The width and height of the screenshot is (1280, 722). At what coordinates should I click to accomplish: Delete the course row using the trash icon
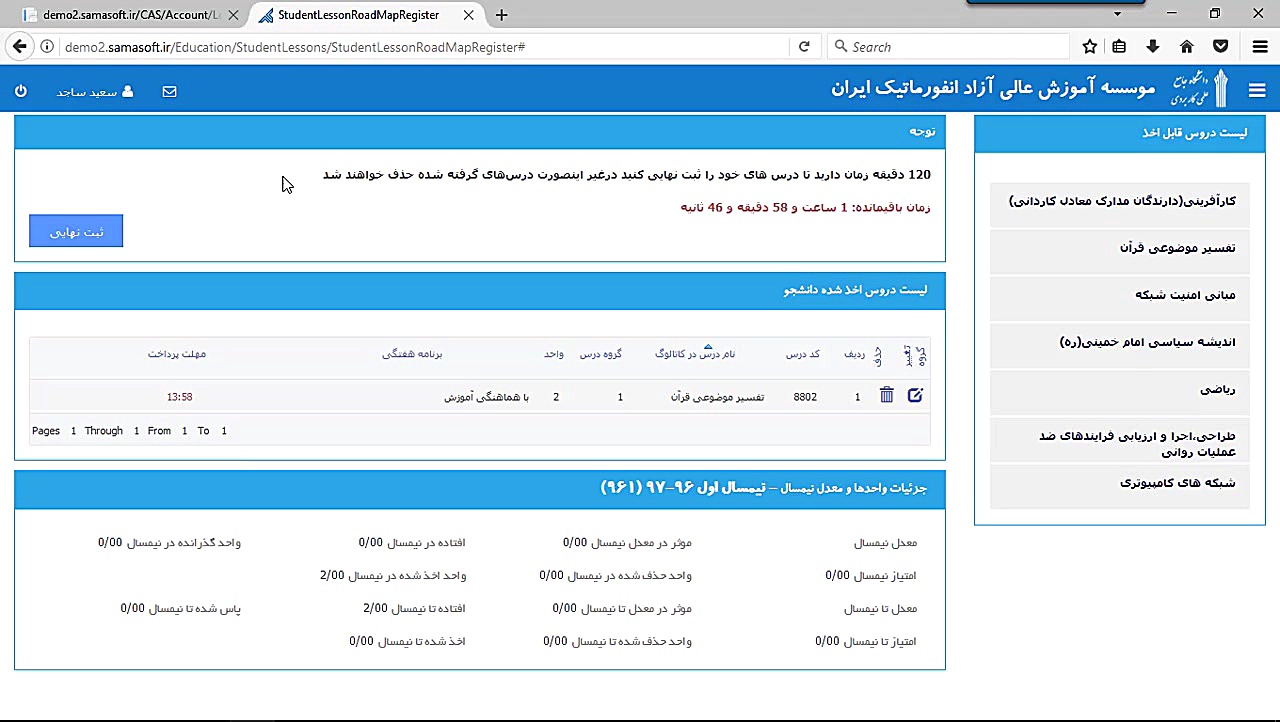click(x=886, y=395)
